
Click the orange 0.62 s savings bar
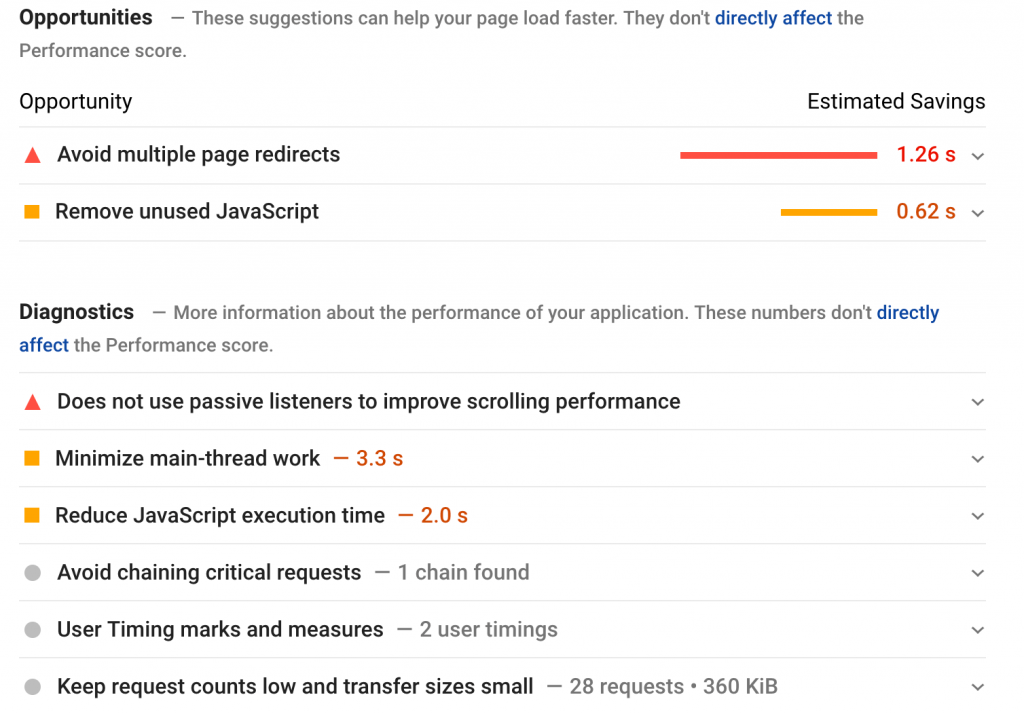[x=828, y=212]
